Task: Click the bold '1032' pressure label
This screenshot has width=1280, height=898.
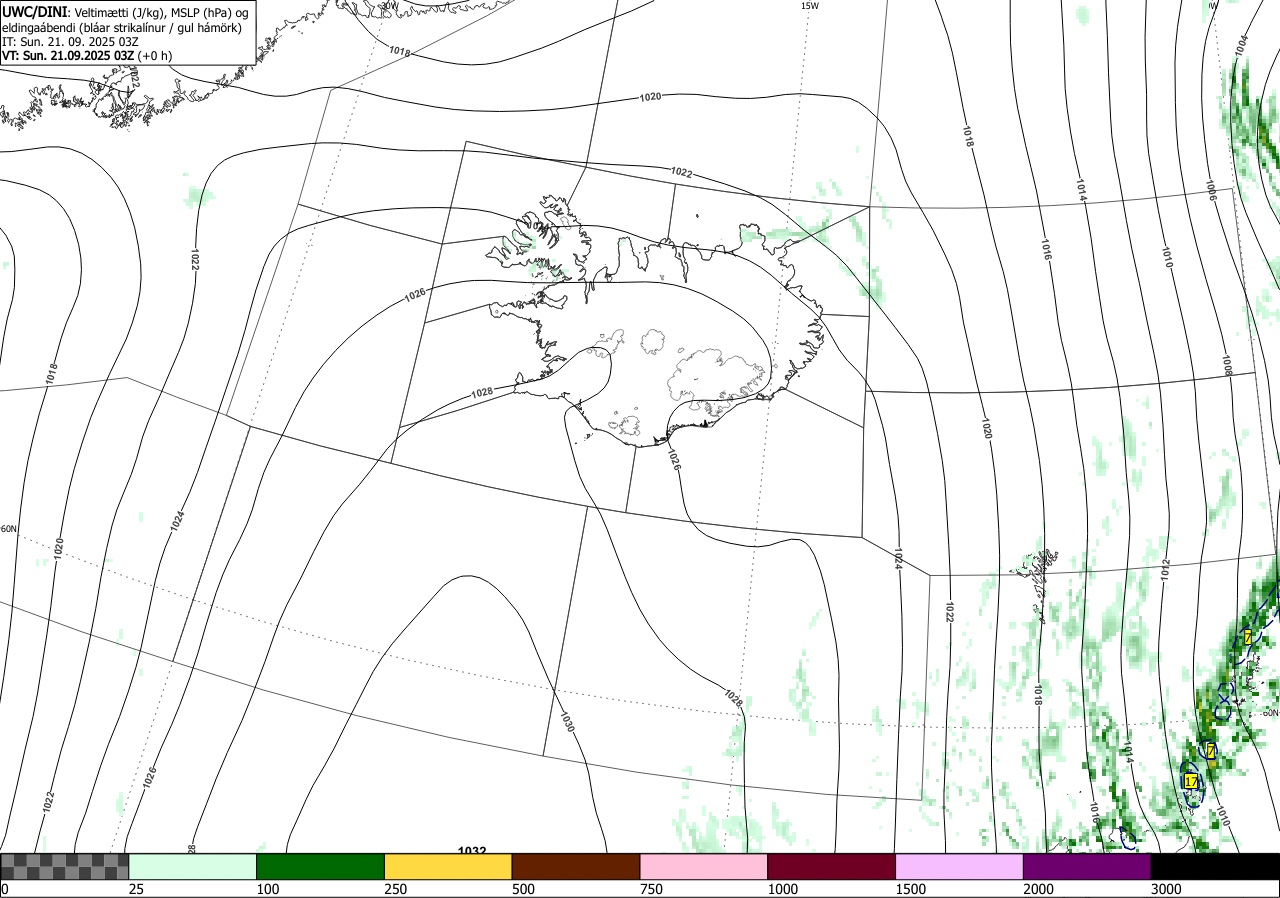Action: point(472,851)
